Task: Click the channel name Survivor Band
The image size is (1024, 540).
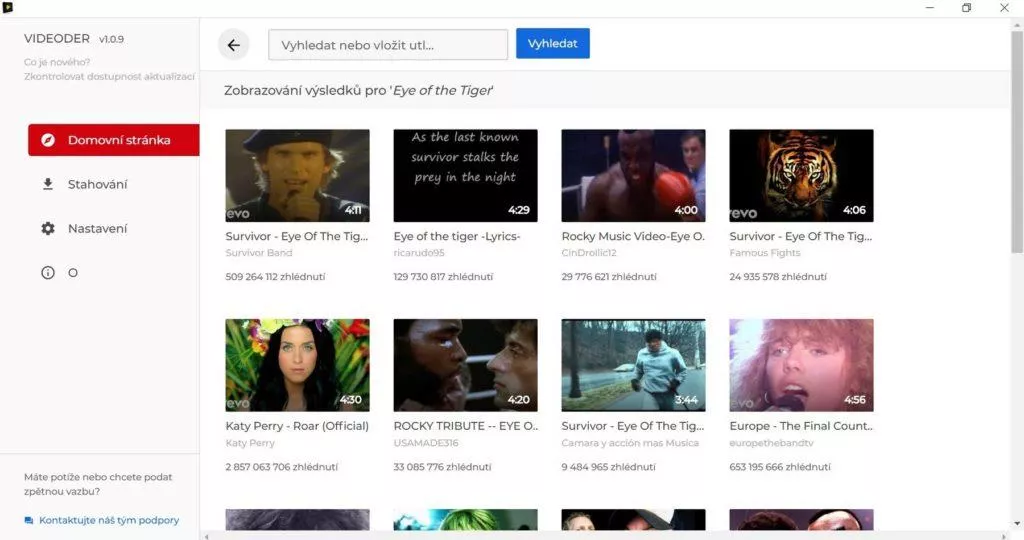Action: pyautogui.click(x=259, y=253)
